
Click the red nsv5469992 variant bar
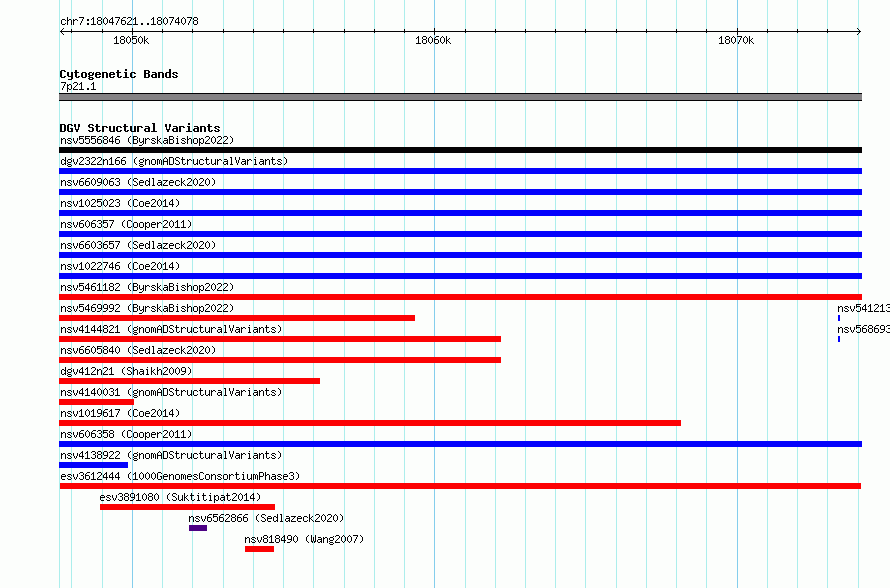(237, 318)
